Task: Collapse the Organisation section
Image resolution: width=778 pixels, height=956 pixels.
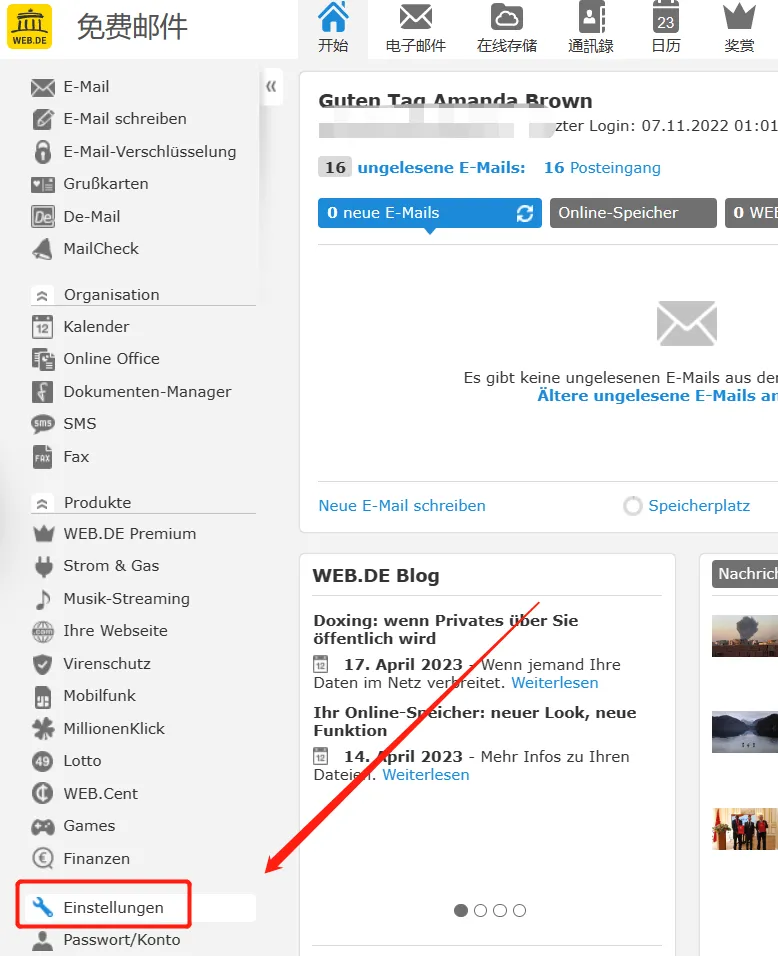Action: [41, 295]
